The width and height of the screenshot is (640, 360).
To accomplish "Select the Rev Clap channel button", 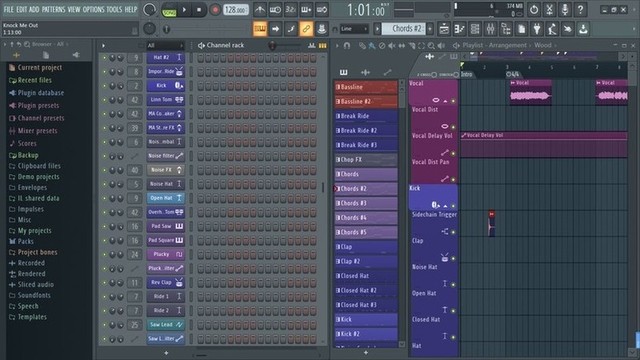I will [x=165, y=282].
